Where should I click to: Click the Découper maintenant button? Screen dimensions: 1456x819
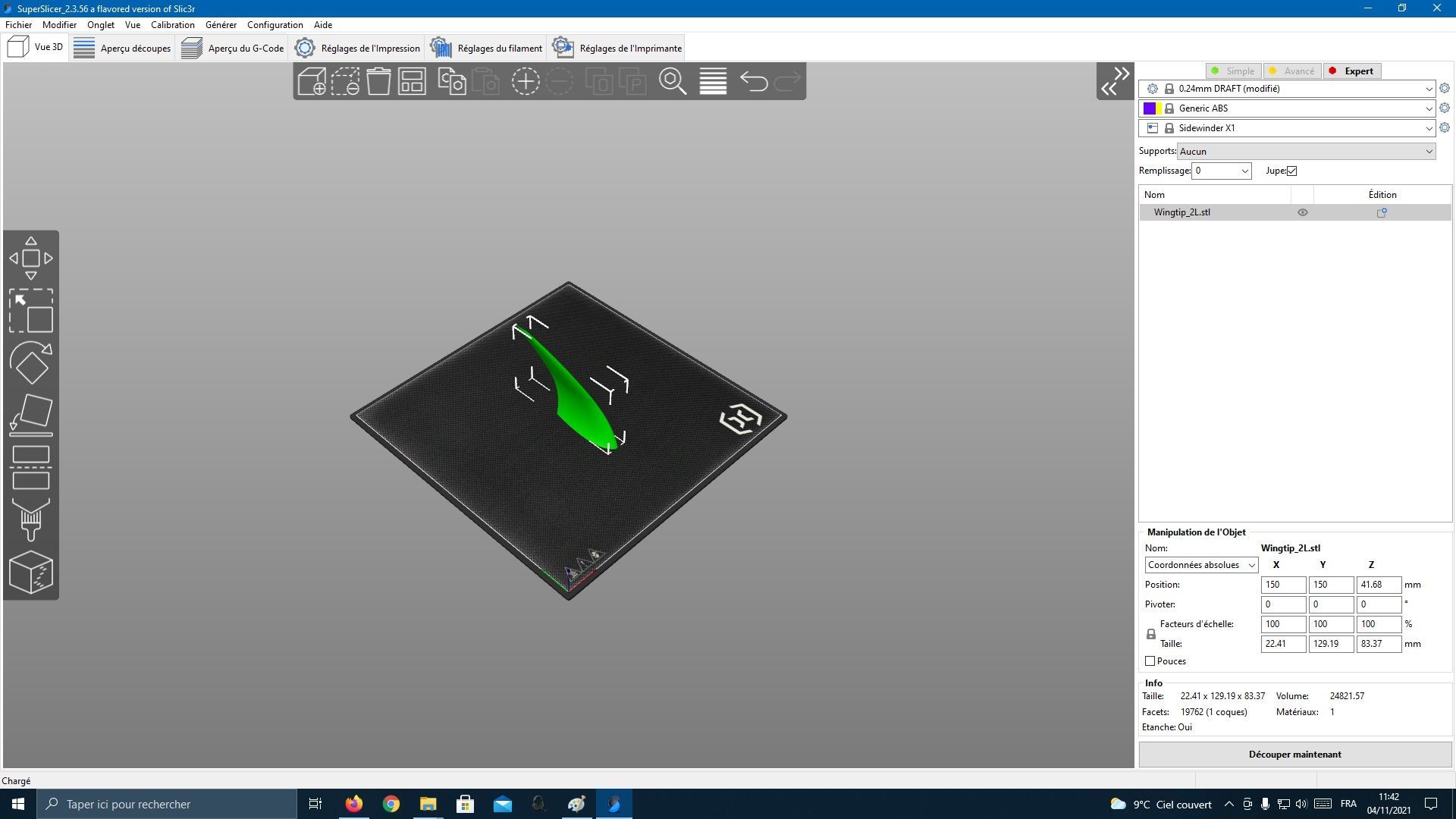click(1295, 755)
